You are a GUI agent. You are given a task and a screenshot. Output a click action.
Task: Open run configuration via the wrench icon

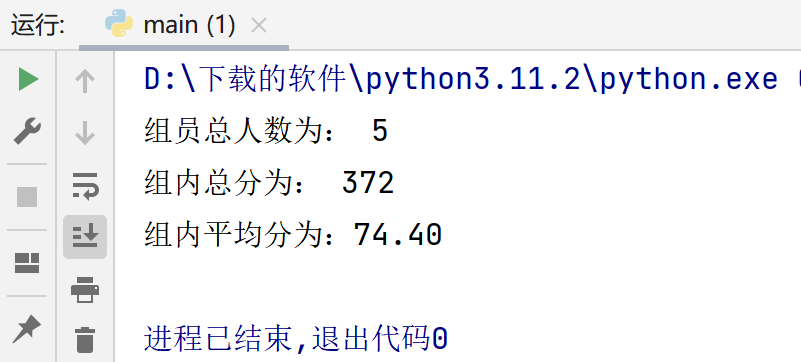[27, 131]
